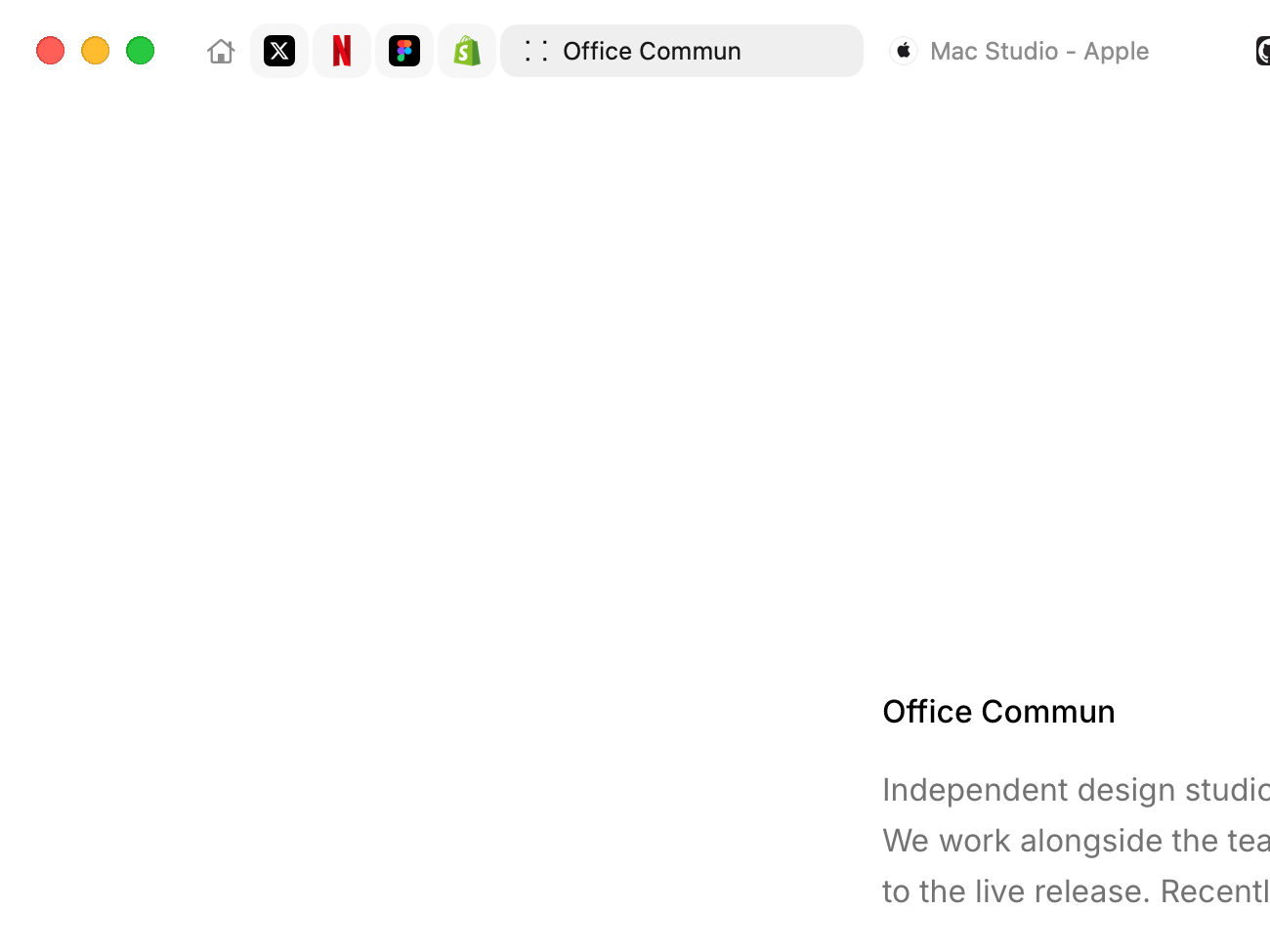Switch to the pinned Figma tab
This screenshot has width=1270, height=952.
click(x=404, y=51)
